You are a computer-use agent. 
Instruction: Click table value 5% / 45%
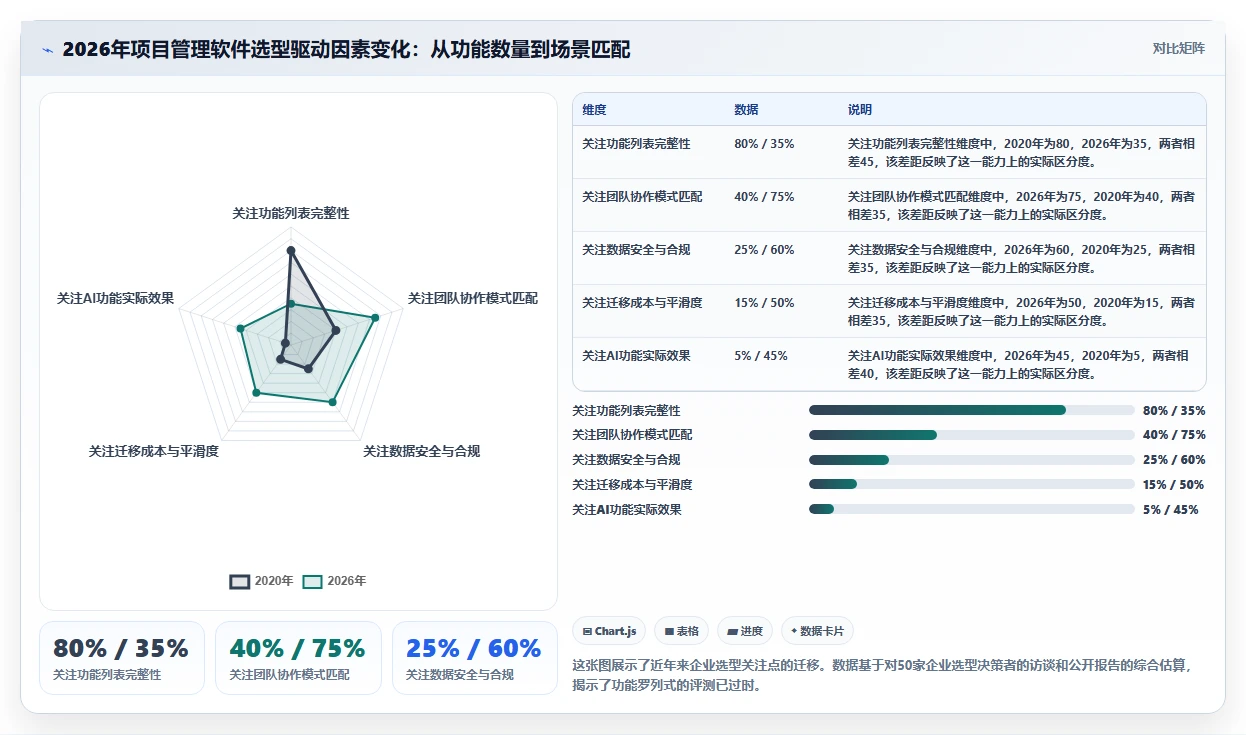coord(761,356)
